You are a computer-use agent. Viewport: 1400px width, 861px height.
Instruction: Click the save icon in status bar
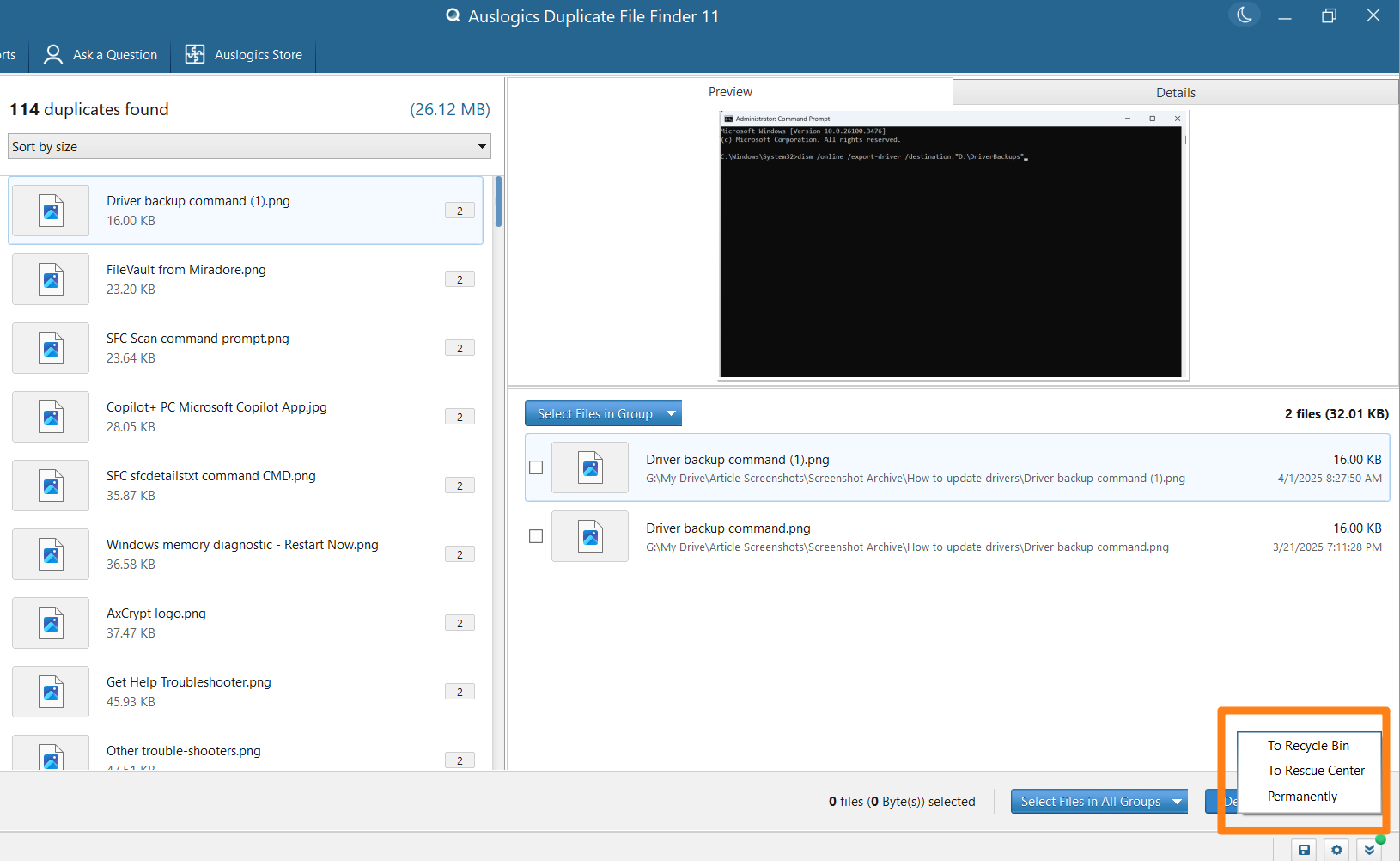point(1304,850)
